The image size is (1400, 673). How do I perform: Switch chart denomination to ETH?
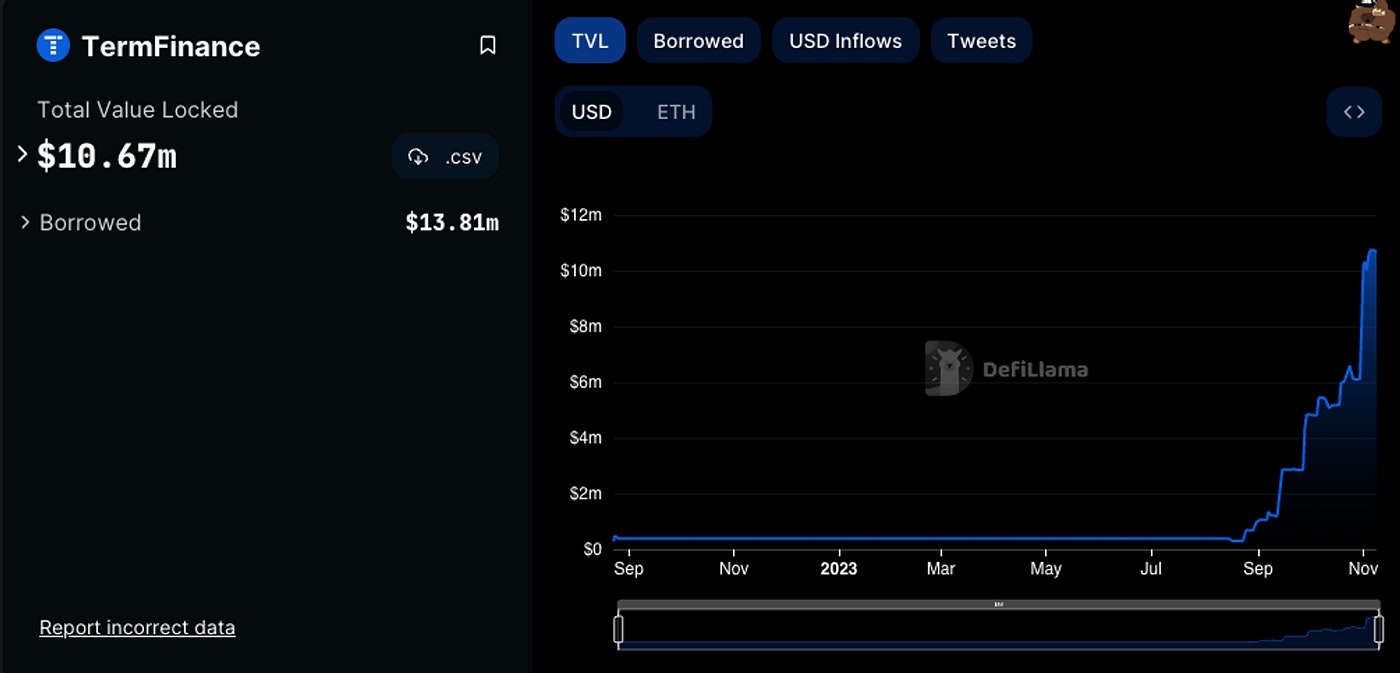pos(676,111)
